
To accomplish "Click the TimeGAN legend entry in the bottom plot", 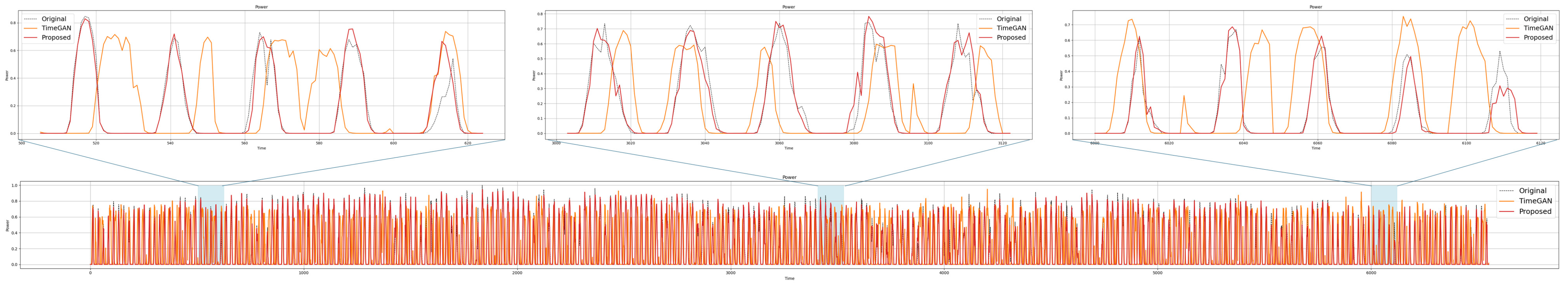I will [1534, 201].
